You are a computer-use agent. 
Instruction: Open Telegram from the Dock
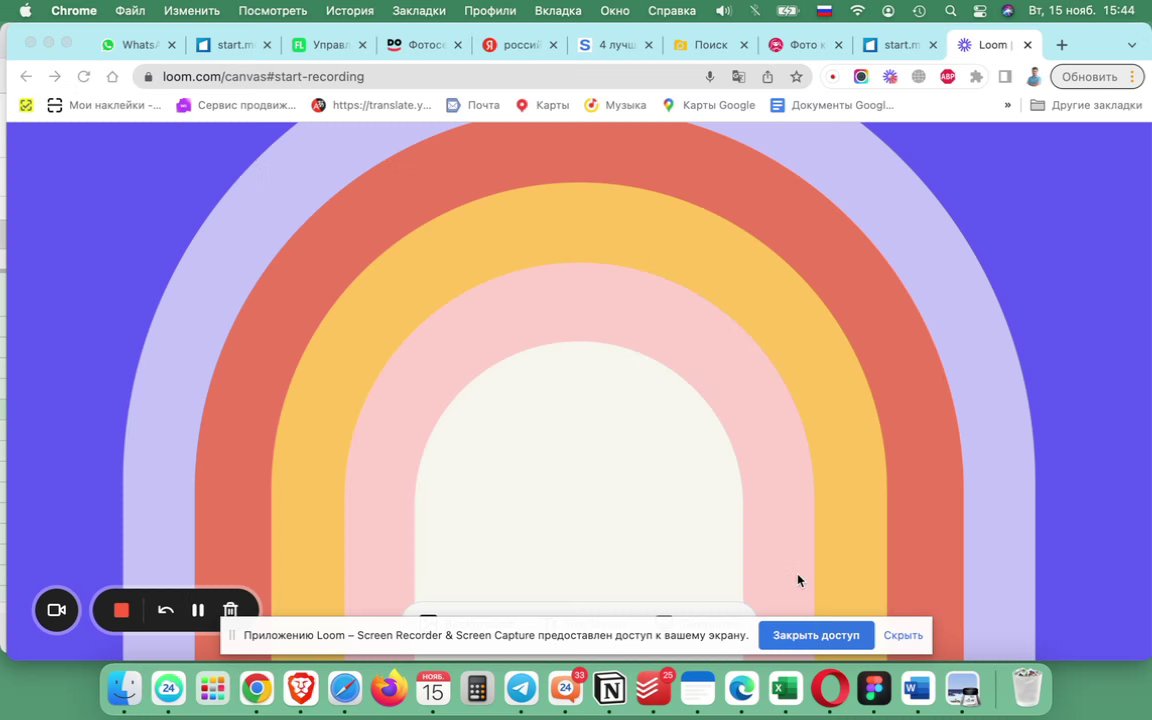(522, 688)
